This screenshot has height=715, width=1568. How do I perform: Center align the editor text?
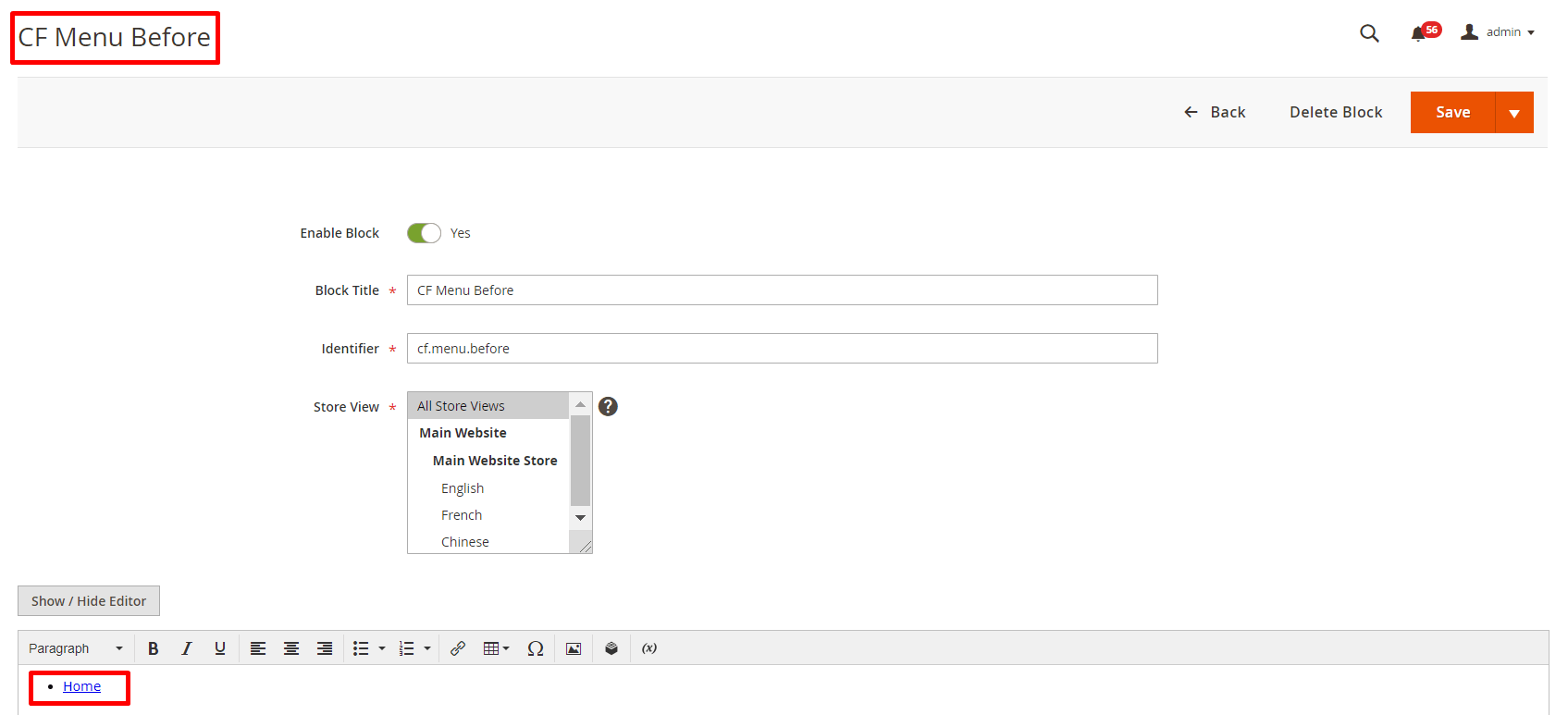pos(291,648)
